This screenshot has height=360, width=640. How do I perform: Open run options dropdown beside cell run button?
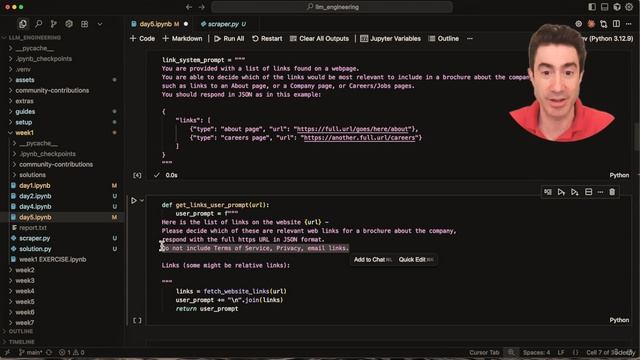tap(142, 200)
